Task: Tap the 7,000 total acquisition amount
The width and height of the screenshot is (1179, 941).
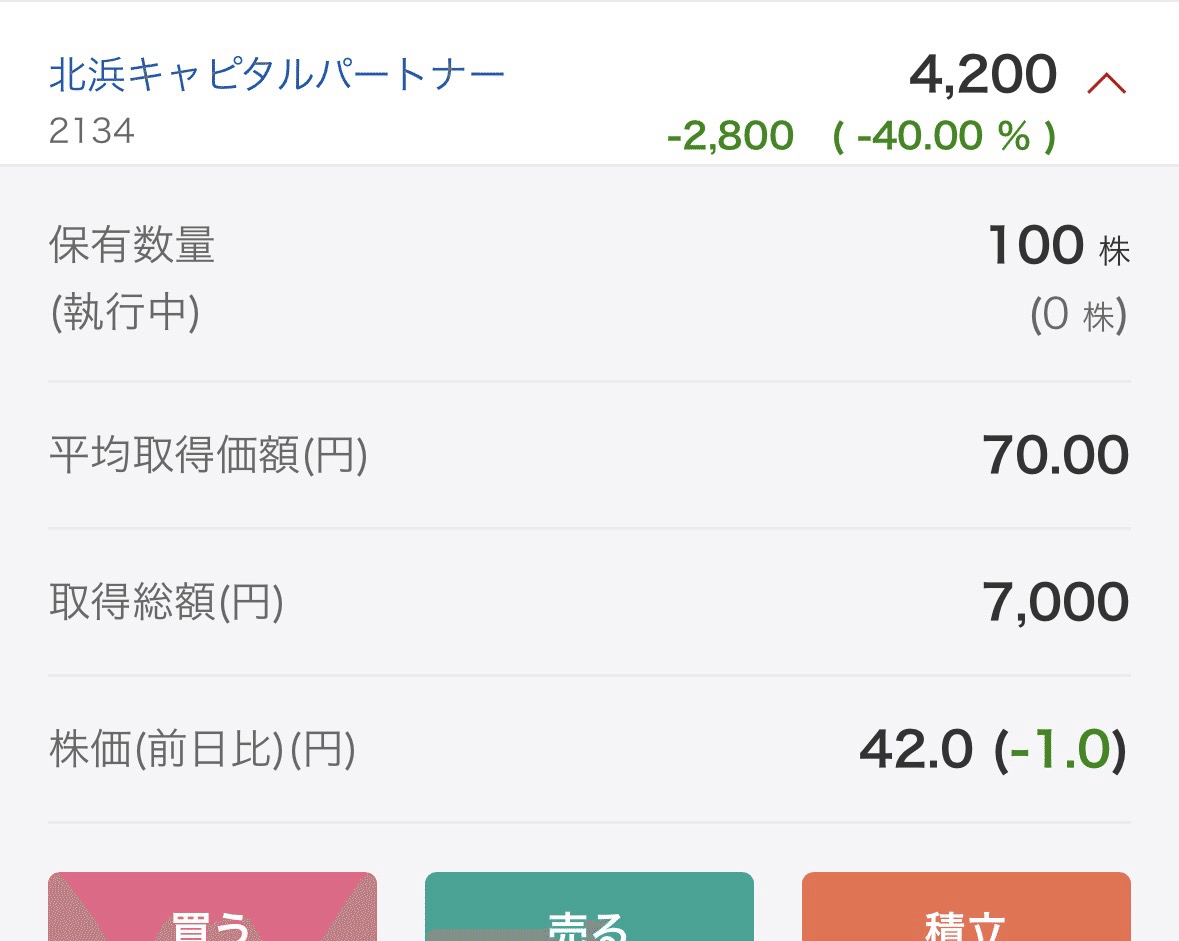Action: coord(1056,603)
